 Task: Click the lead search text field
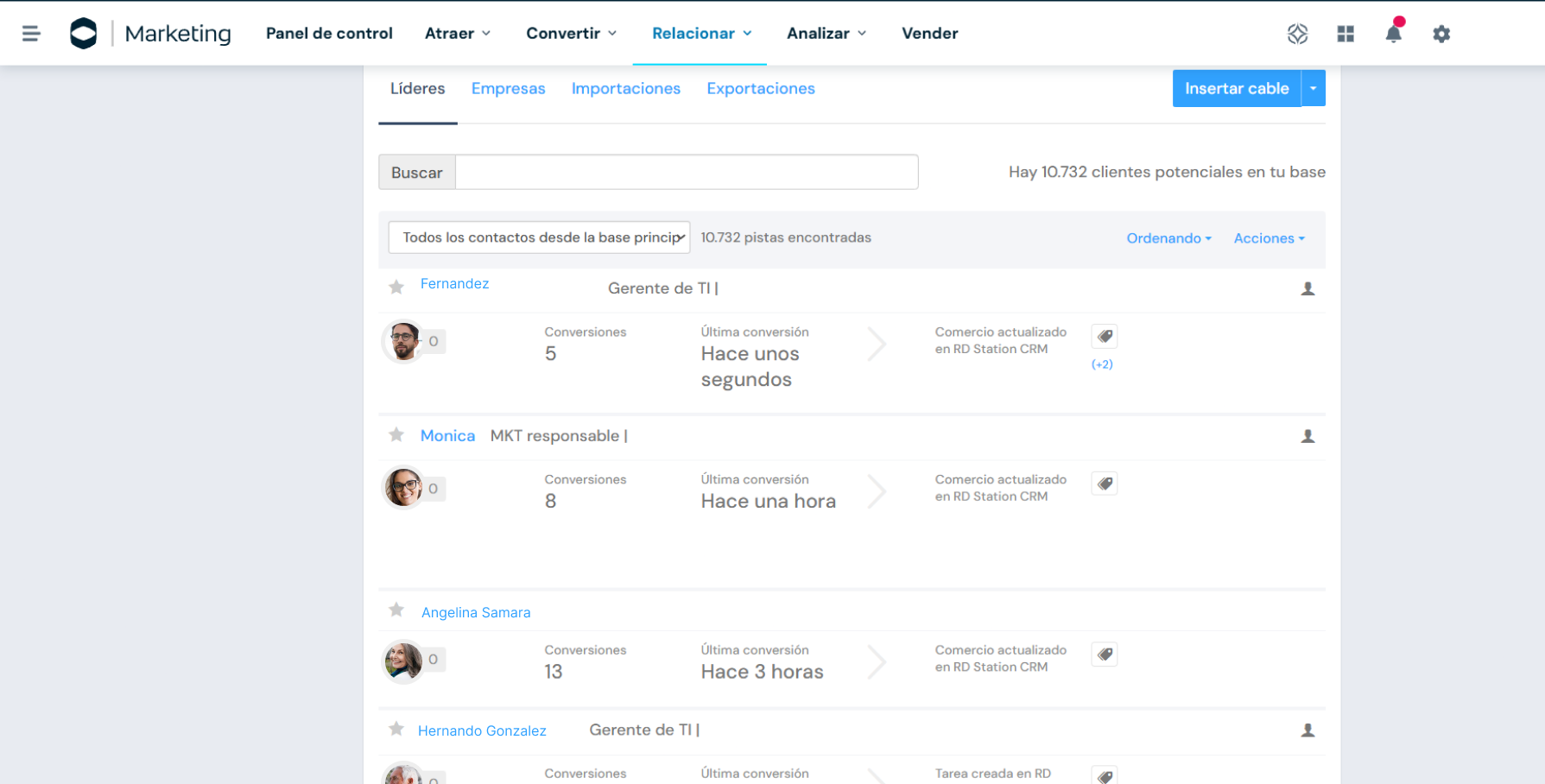pyautogui.click(x=686, y=172)
